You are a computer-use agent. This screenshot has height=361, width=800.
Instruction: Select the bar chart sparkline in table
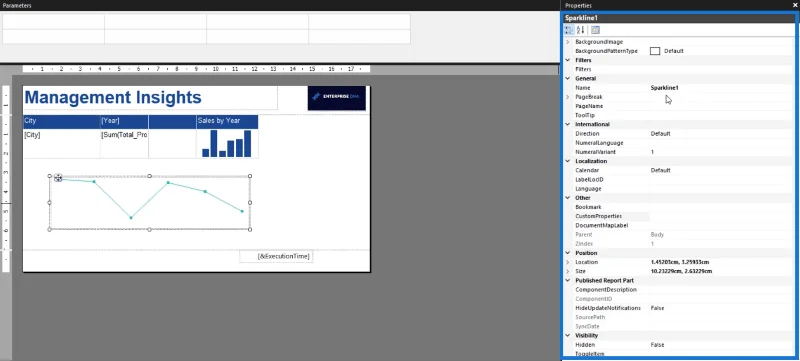click(x=227, y=143)
